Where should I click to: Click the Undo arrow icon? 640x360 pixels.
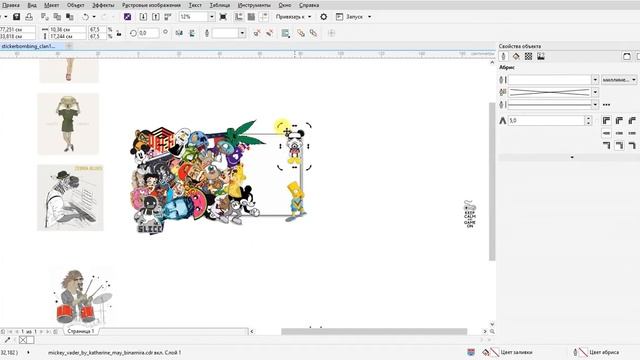coord(85,17)
